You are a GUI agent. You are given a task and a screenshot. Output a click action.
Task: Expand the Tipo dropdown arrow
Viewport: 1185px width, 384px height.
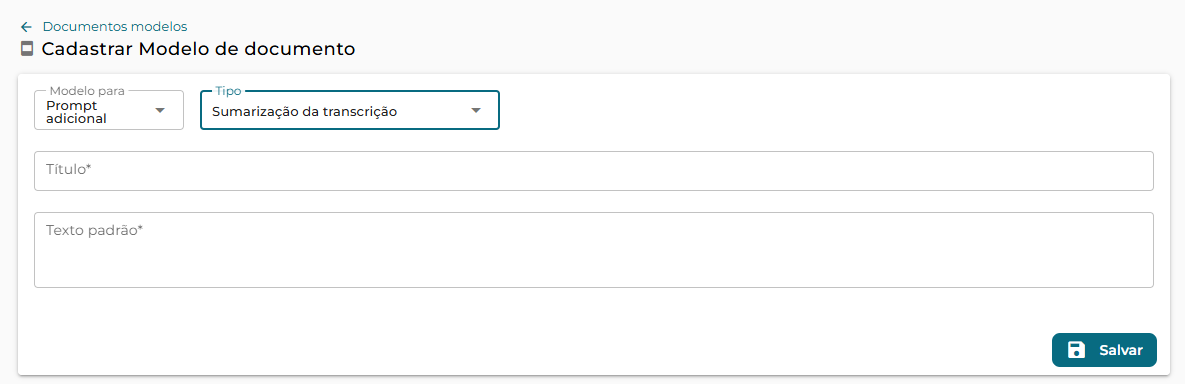tap(475, 110)
